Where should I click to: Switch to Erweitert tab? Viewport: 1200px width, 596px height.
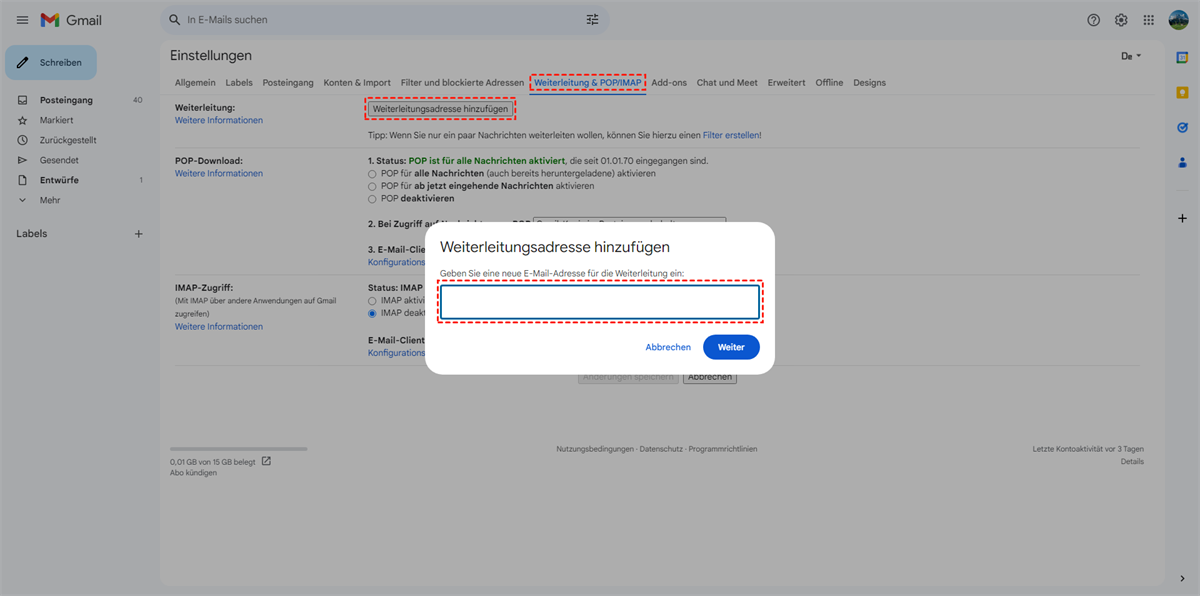(x=786, y=83)
